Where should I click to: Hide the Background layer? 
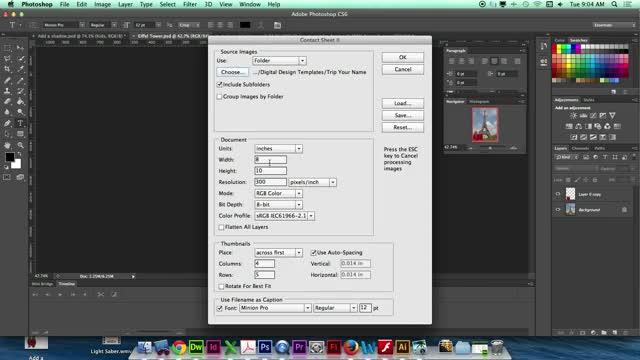pos(558,210)
